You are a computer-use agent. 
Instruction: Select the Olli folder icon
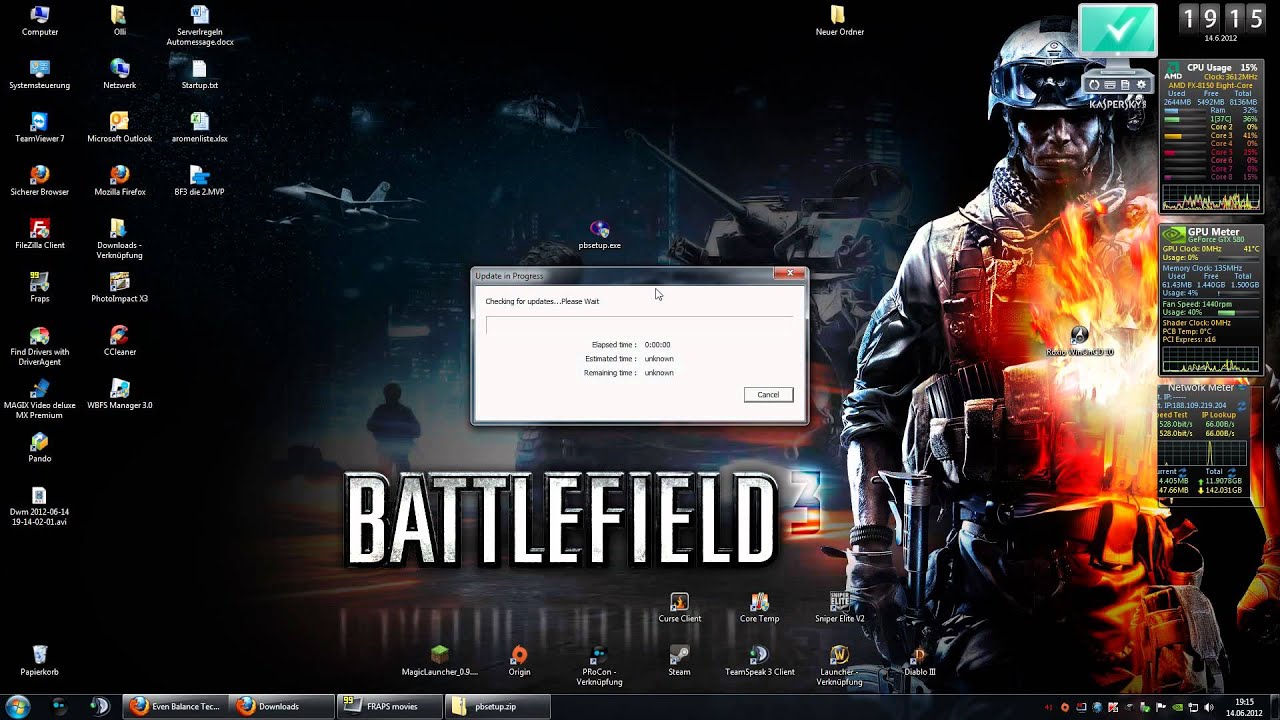119,21
